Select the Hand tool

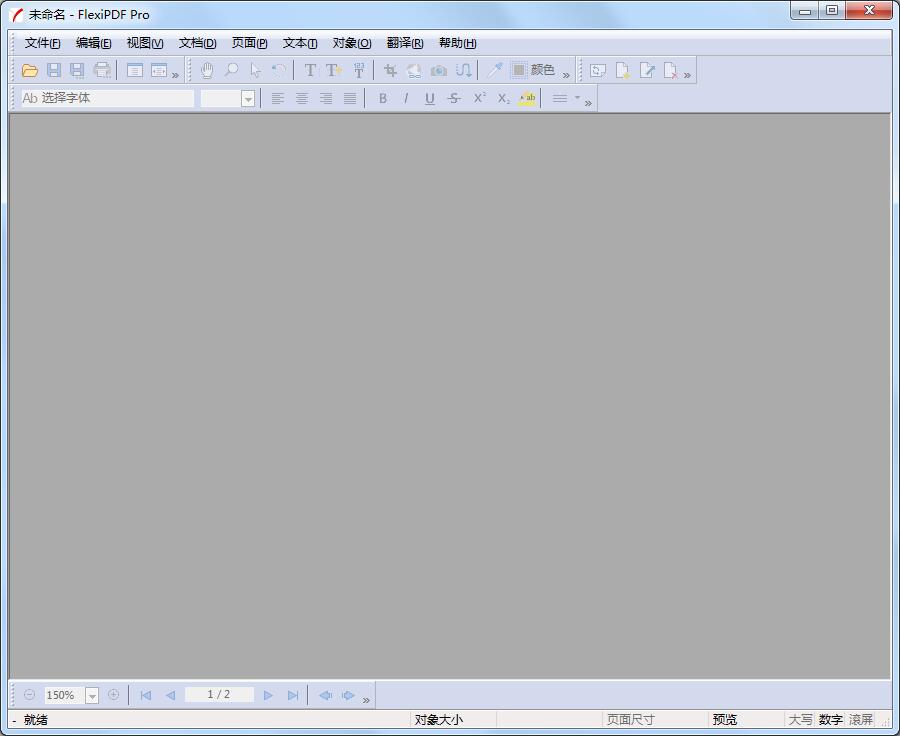[x=207, y=70]
